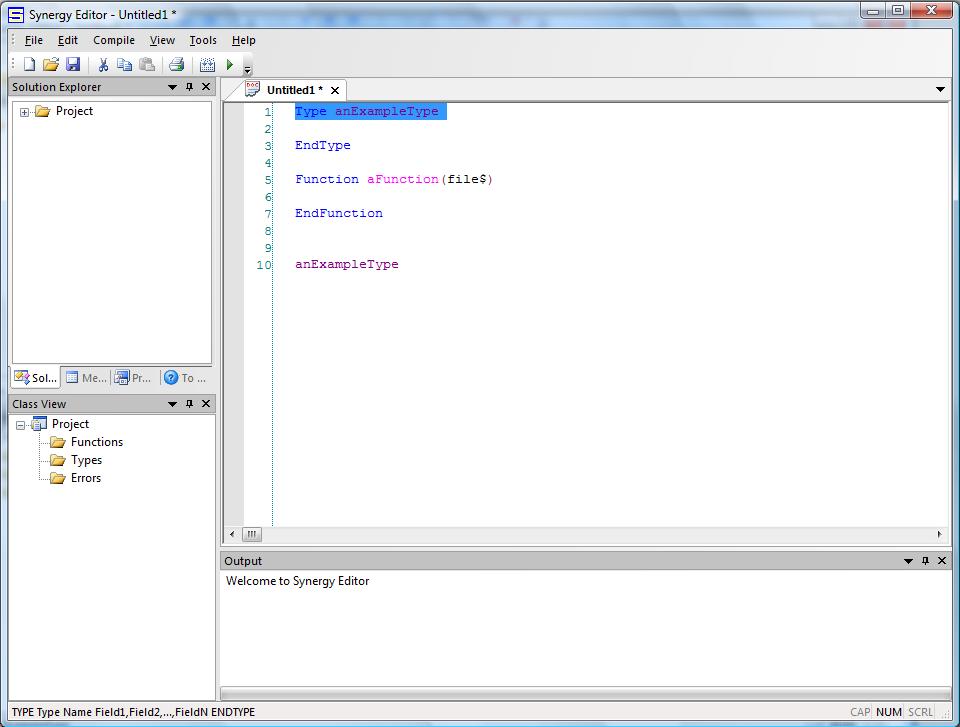Viewport: 960px width, 727px height.
Task: Click the 'aFunction' name in the code
Action: coord(403,179)
